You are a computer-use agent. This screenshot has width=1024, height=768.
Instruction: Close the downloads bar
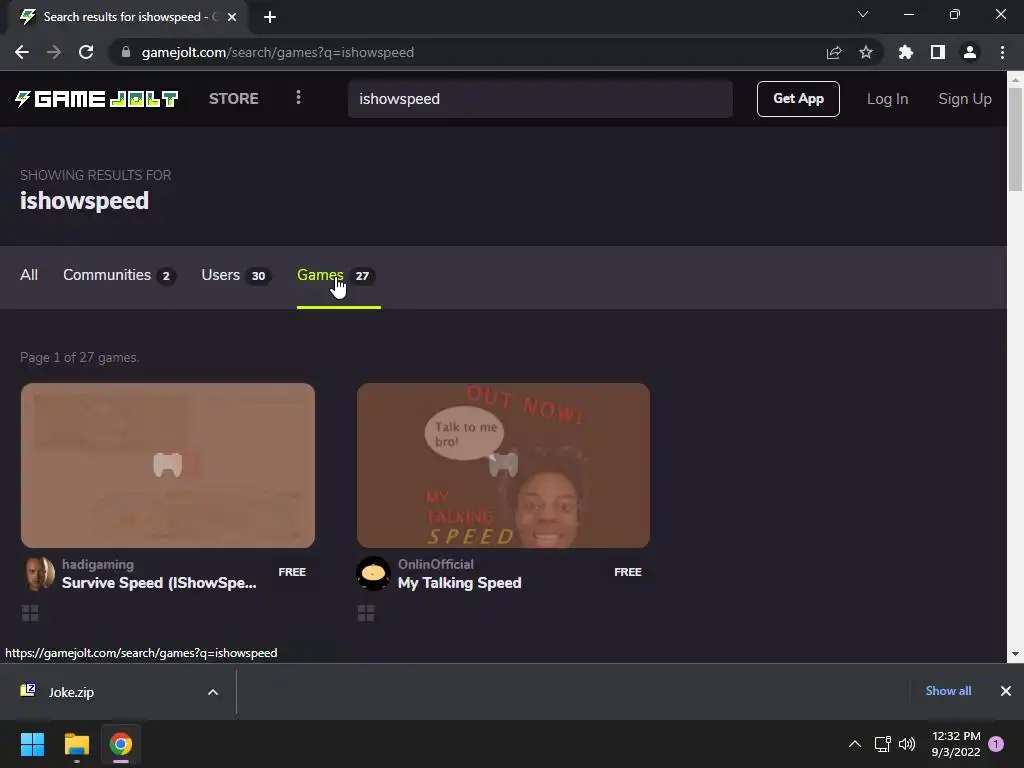click(x=1006, y=691)
